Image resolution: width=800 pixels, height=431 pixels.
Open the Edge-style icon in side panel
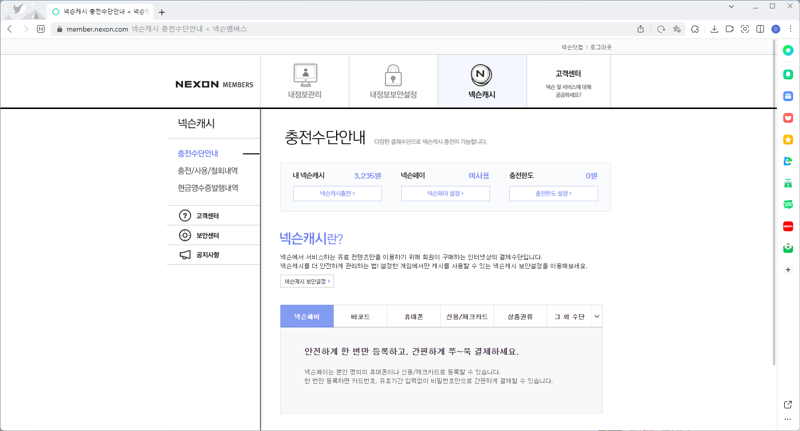coord(788,161)
